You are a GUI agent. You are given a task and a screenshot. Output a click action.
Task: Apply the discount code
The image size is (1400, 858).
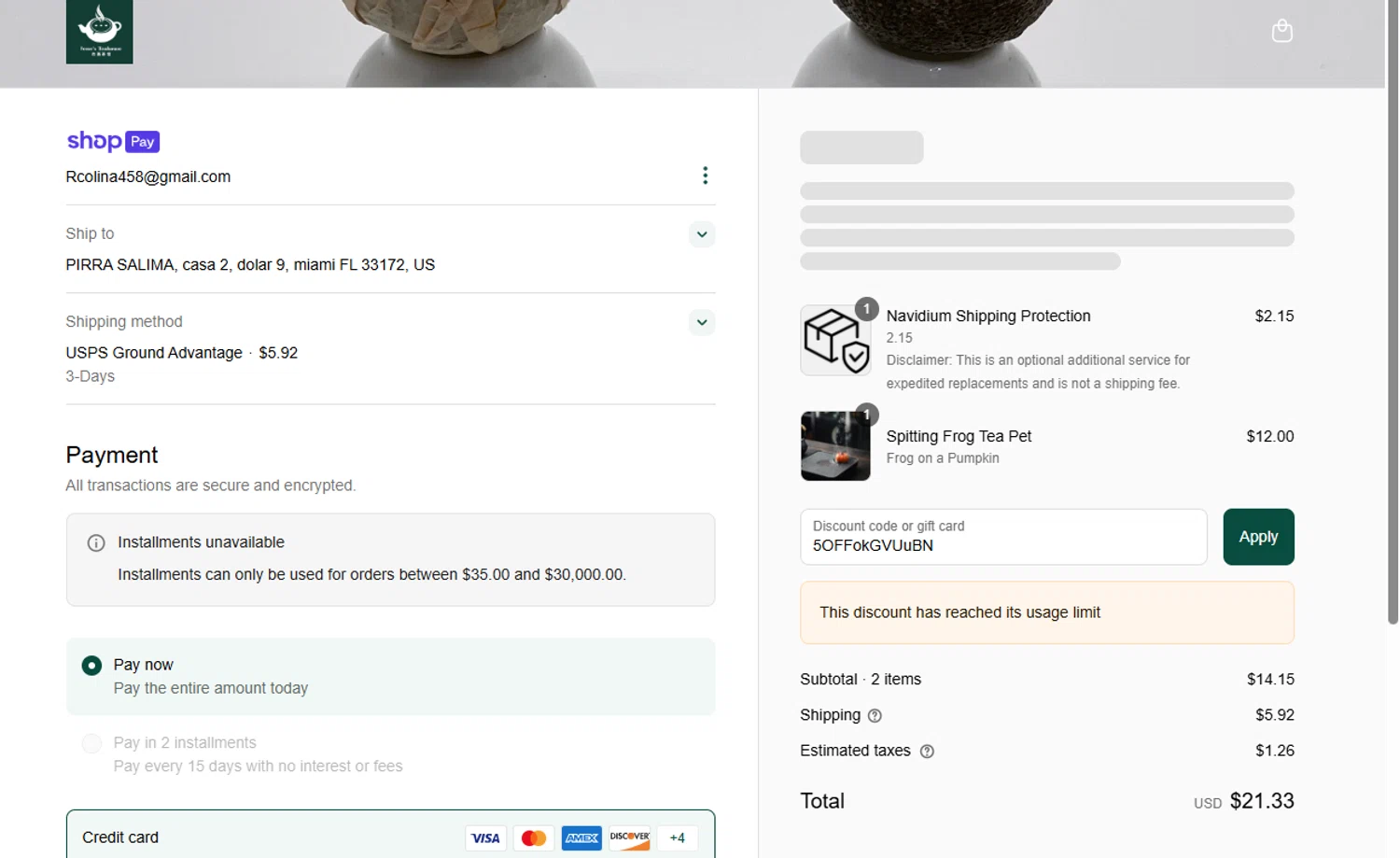pyautogui.click(x=1257, y=537)
